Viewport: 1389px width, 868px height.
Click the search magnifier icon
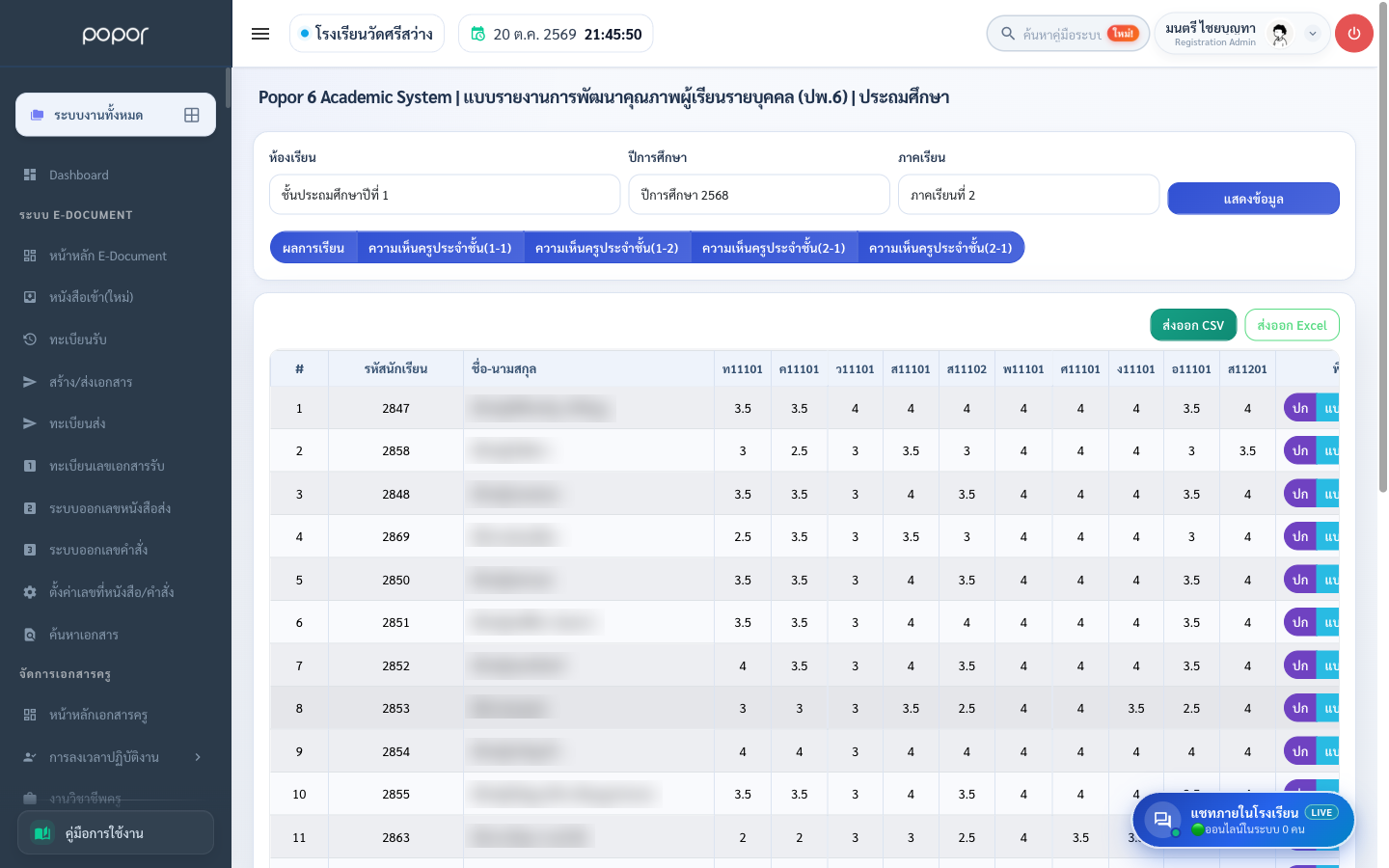(x=1008, y=34)
